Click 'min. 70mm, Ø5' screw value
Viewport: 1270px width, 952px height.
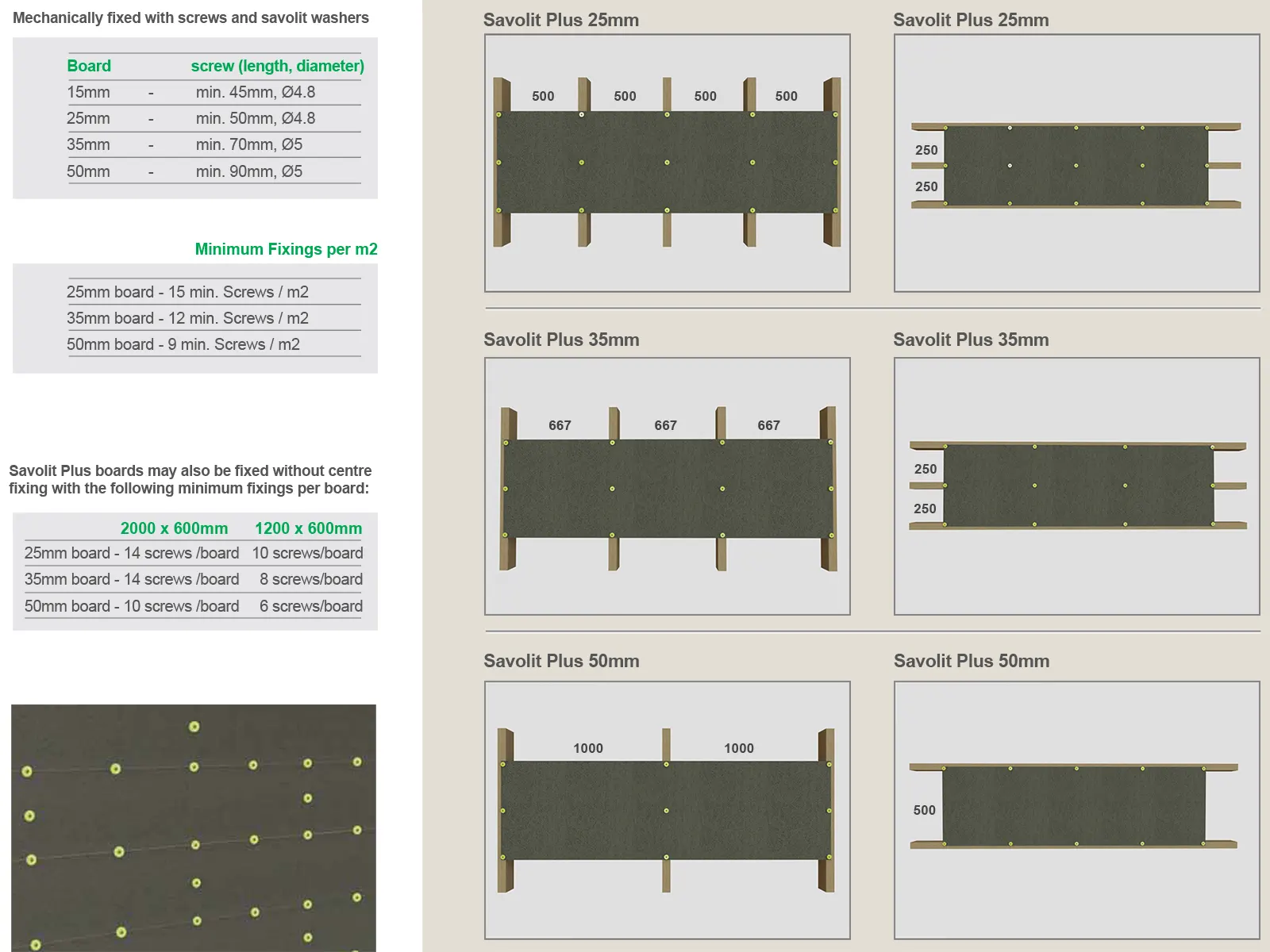click(x=249, y=144)
